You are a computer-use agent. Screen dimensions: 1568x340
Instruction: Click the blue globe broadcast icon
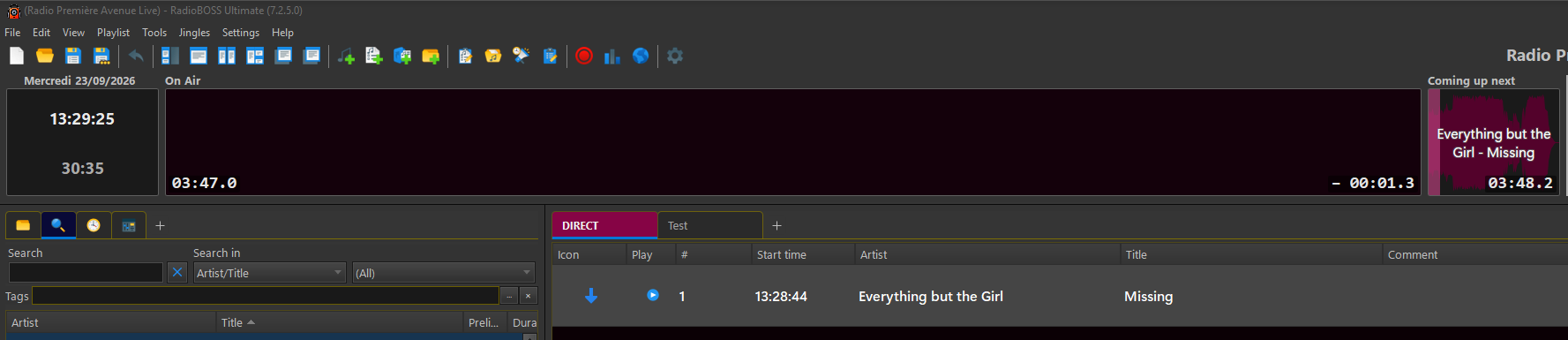pyautogui.click(x=641, y=56)
